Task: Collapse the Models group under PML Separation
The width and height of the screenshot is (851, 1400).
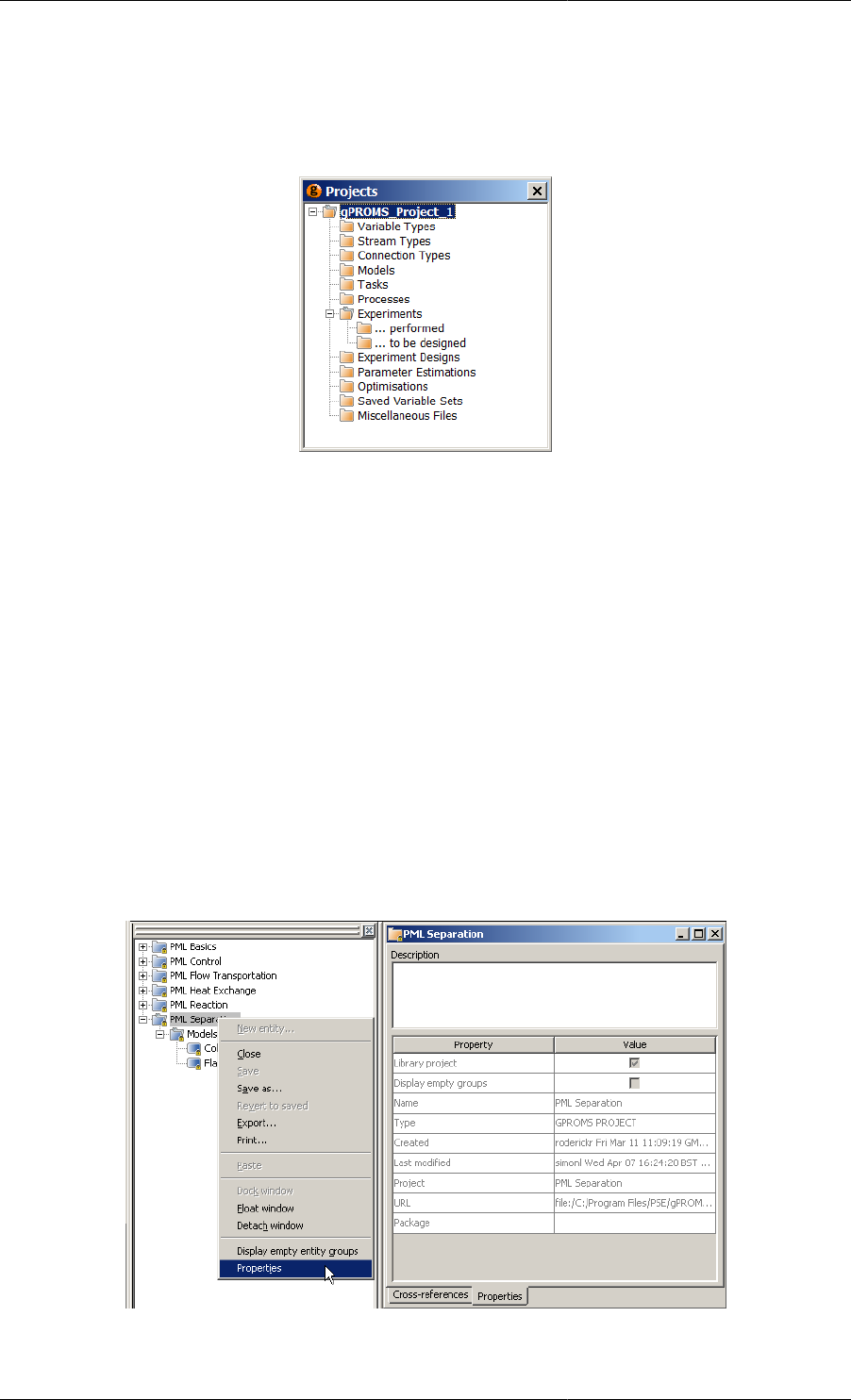Action: coord(160,1035)
